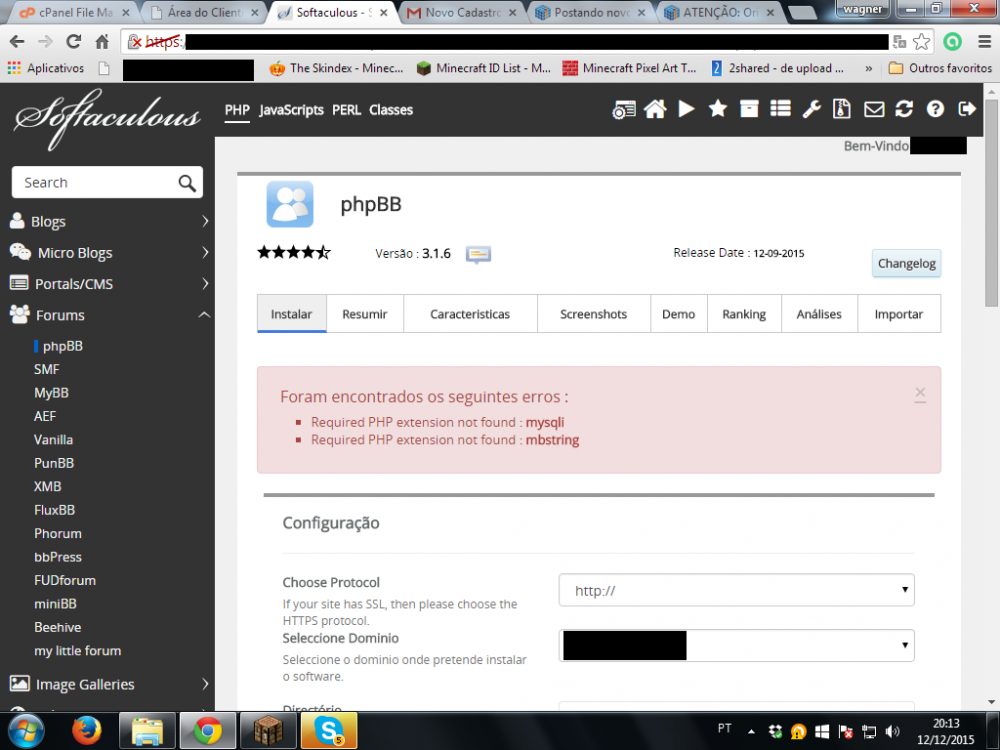Viewport: 1000px width, 750px height.
Task: Click the sidebar Search input field
Action: tap(95, 183)
